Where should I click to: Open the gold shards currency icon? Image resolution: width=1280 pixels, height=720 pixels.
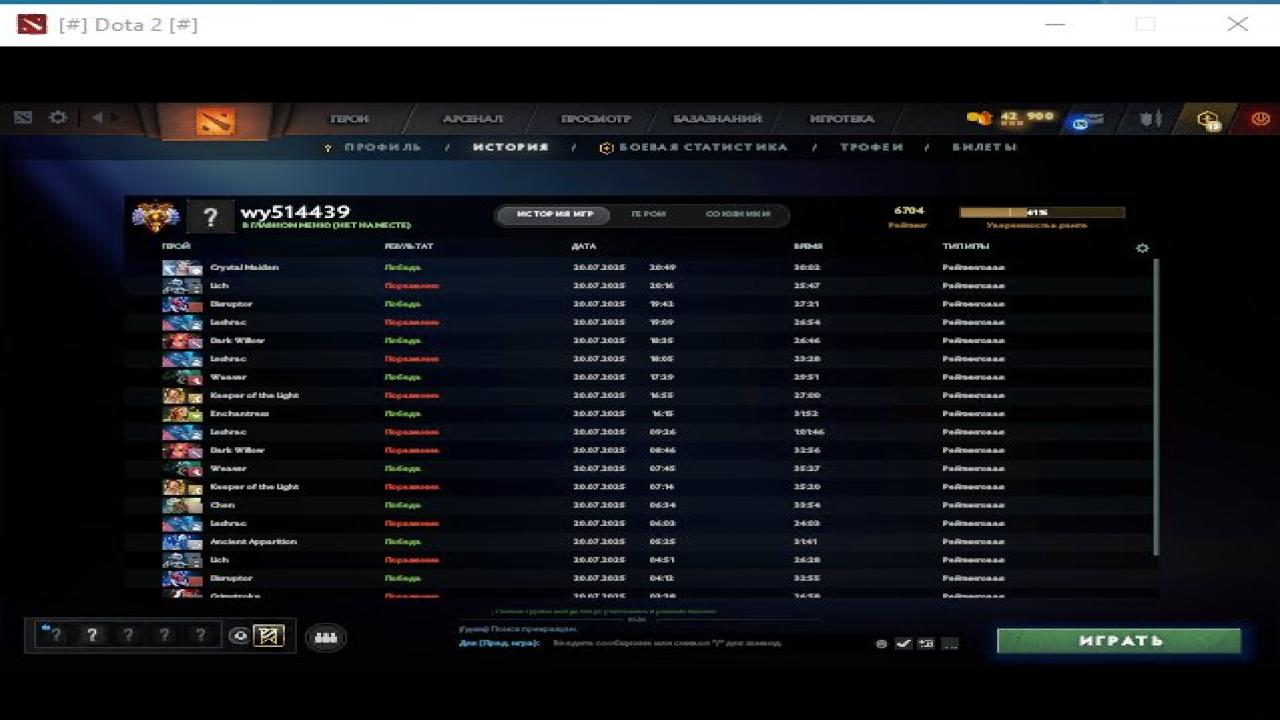[979, 118]
